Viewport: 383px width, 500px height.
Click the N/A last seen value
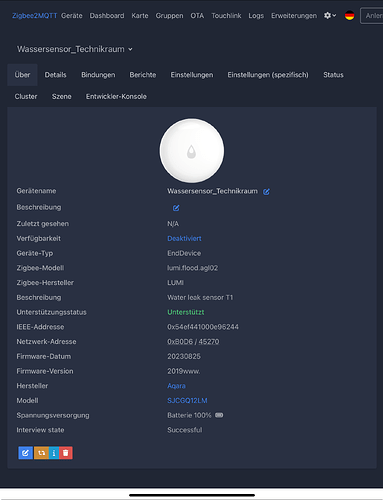[x=173, y=224]
